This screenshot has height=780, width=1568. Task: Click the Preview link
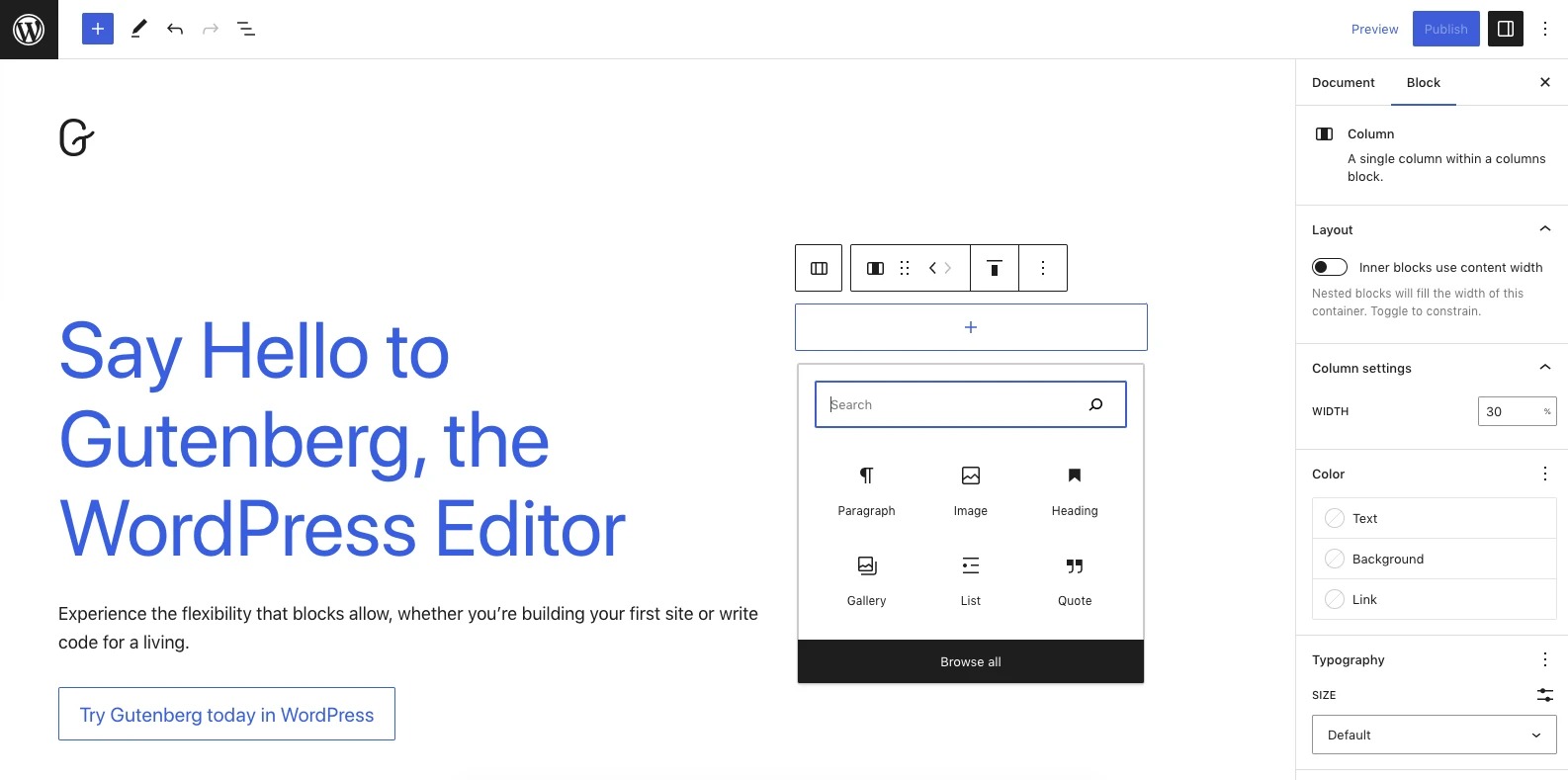(1374, 29)
